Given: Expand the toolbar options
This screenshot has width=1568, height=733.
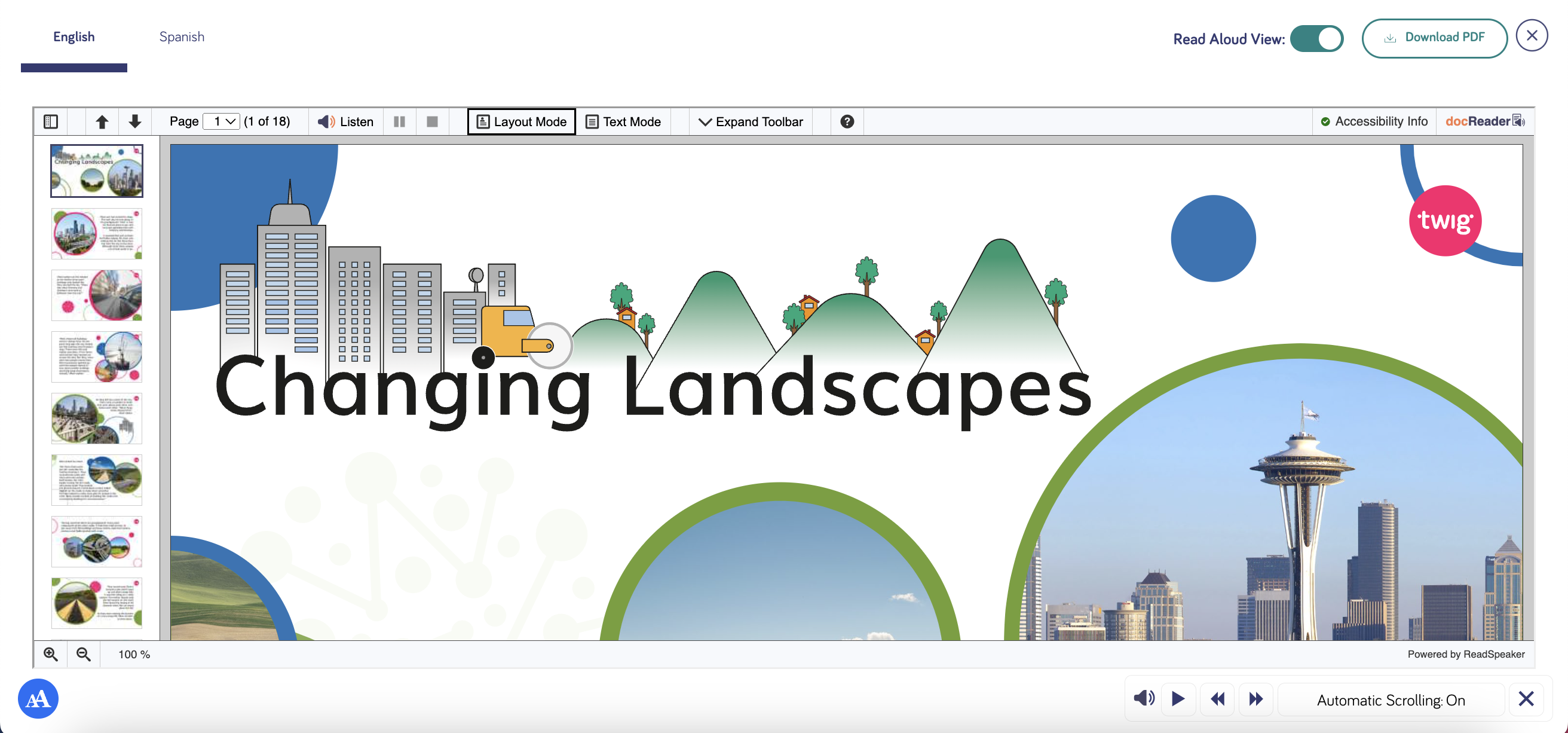Looking at the screenshot, I should tap(751, 122).
